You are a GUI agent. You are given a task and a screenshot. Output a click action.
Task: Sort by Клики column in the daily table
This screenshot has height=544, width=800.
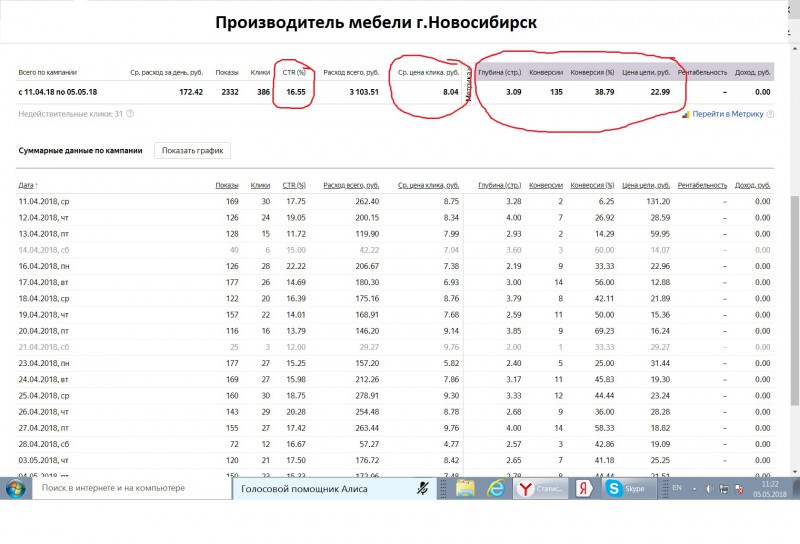click(x=260, y=185)
